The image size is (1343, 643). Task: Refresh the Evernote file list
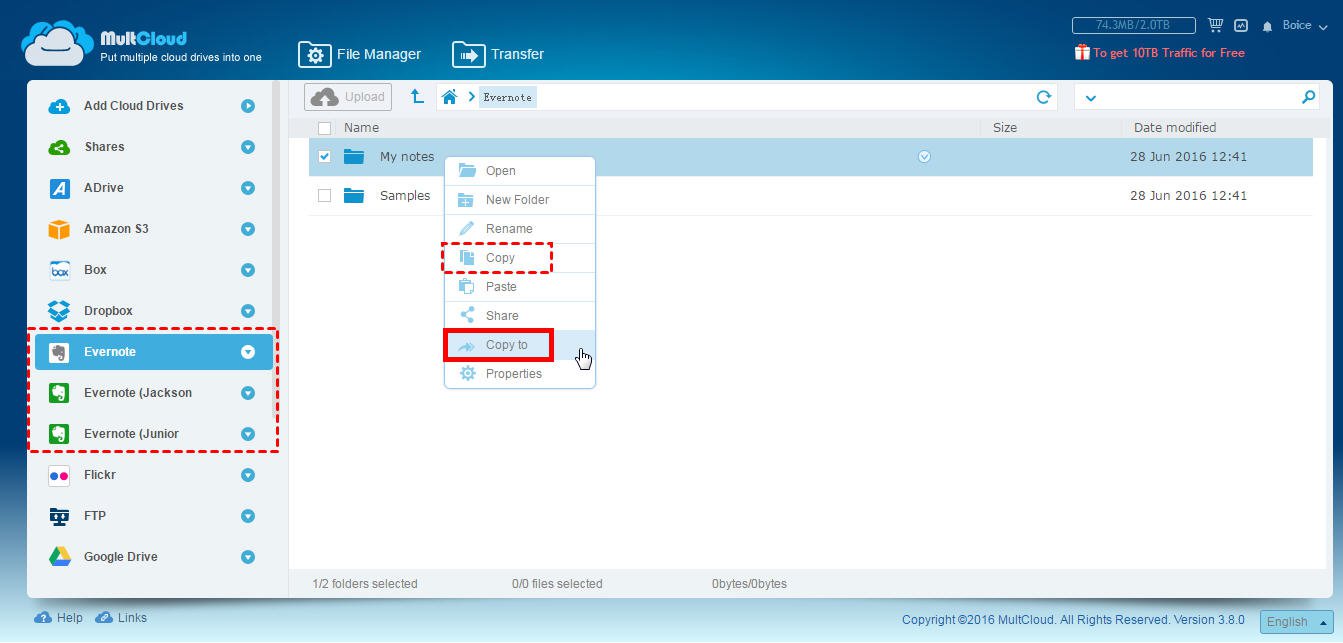1044,97
